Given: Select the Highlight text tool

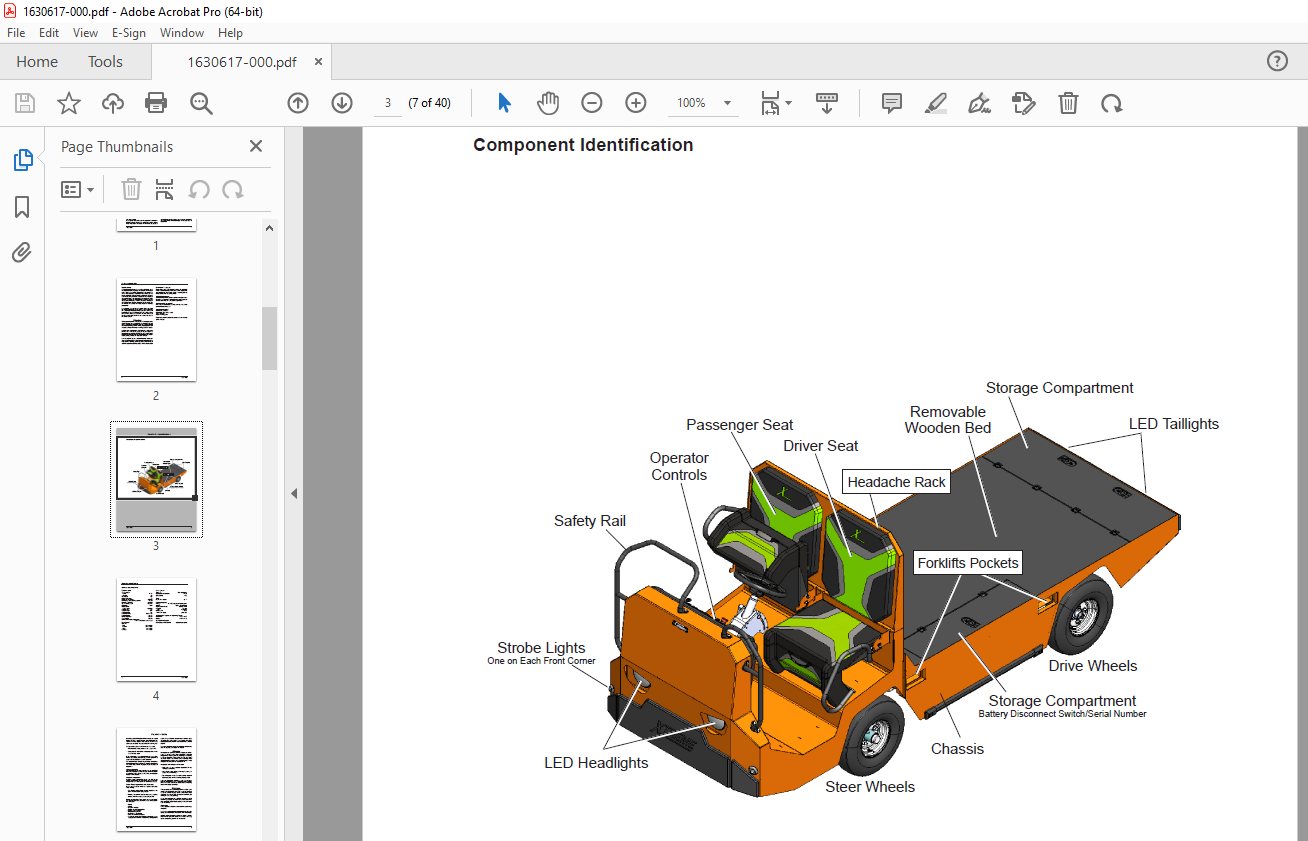Looking at the screenshot, I should [x=936, y=103].
